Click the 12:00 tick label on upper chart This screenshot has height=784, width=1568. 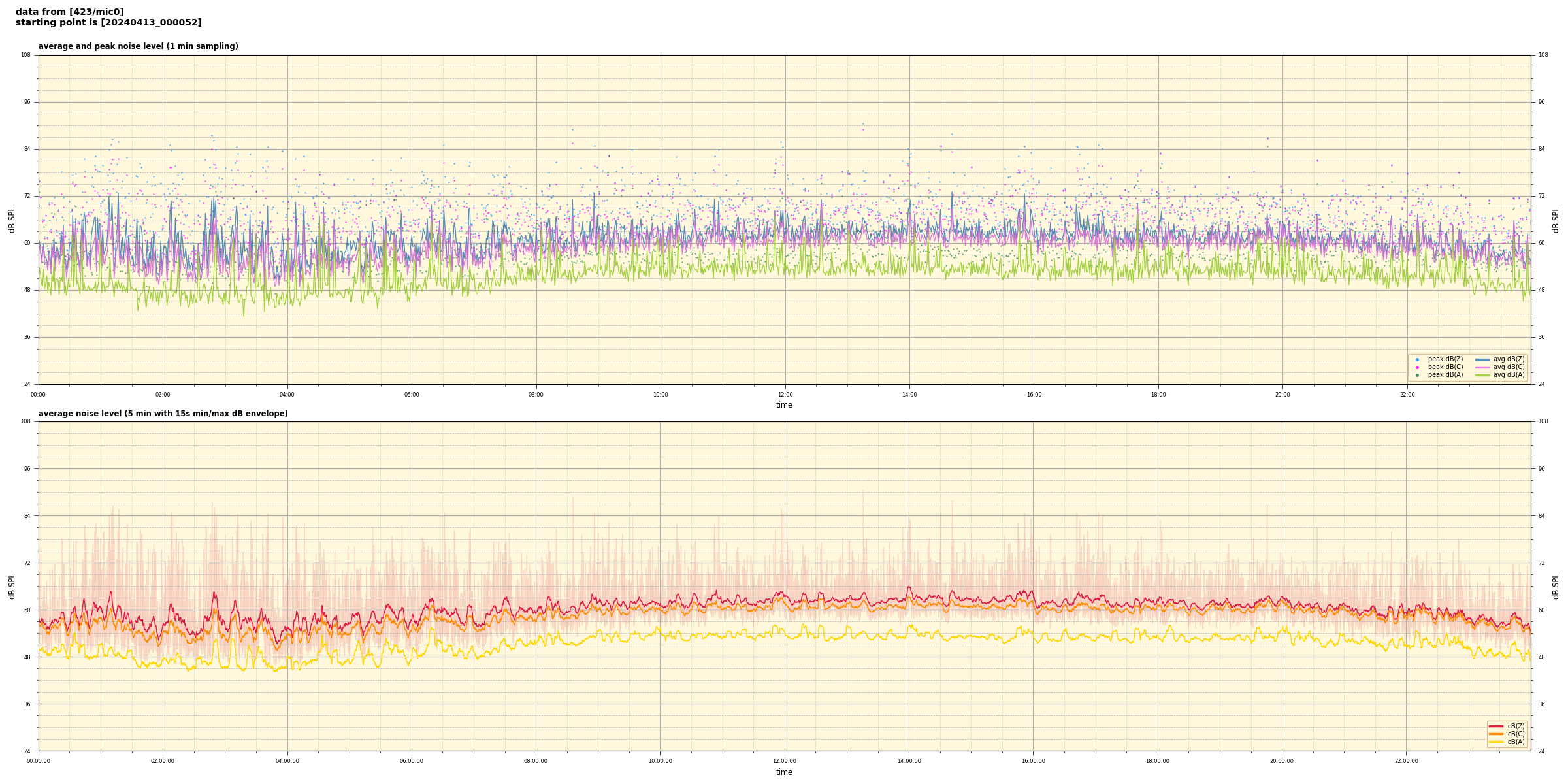point(785,395)
